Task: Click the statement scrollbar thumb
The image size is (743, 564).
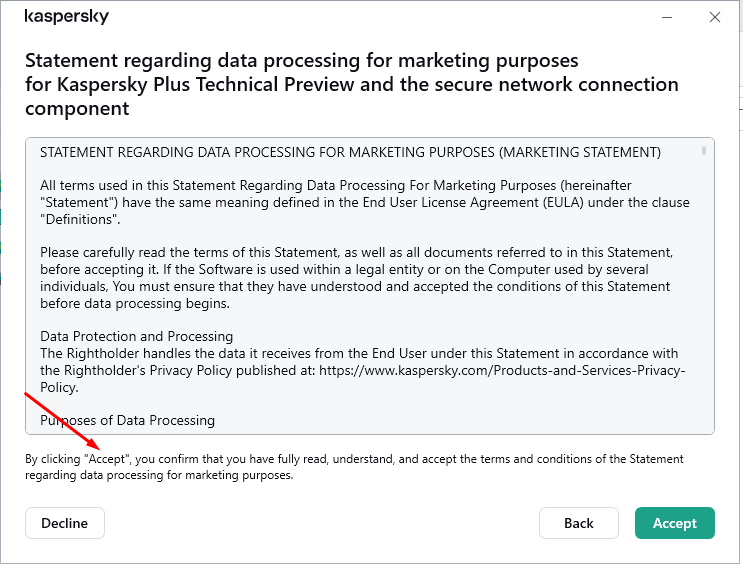Action: (704, 150)
